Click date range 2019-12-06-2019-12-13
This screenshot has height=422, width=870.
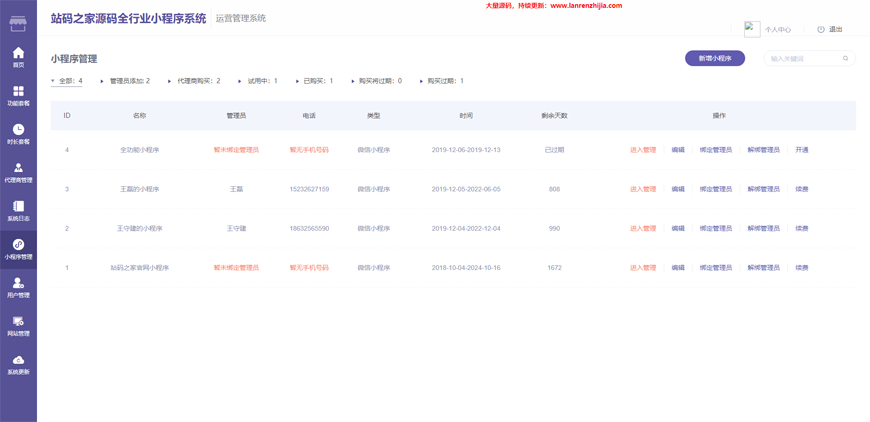[x=466, y=150]
